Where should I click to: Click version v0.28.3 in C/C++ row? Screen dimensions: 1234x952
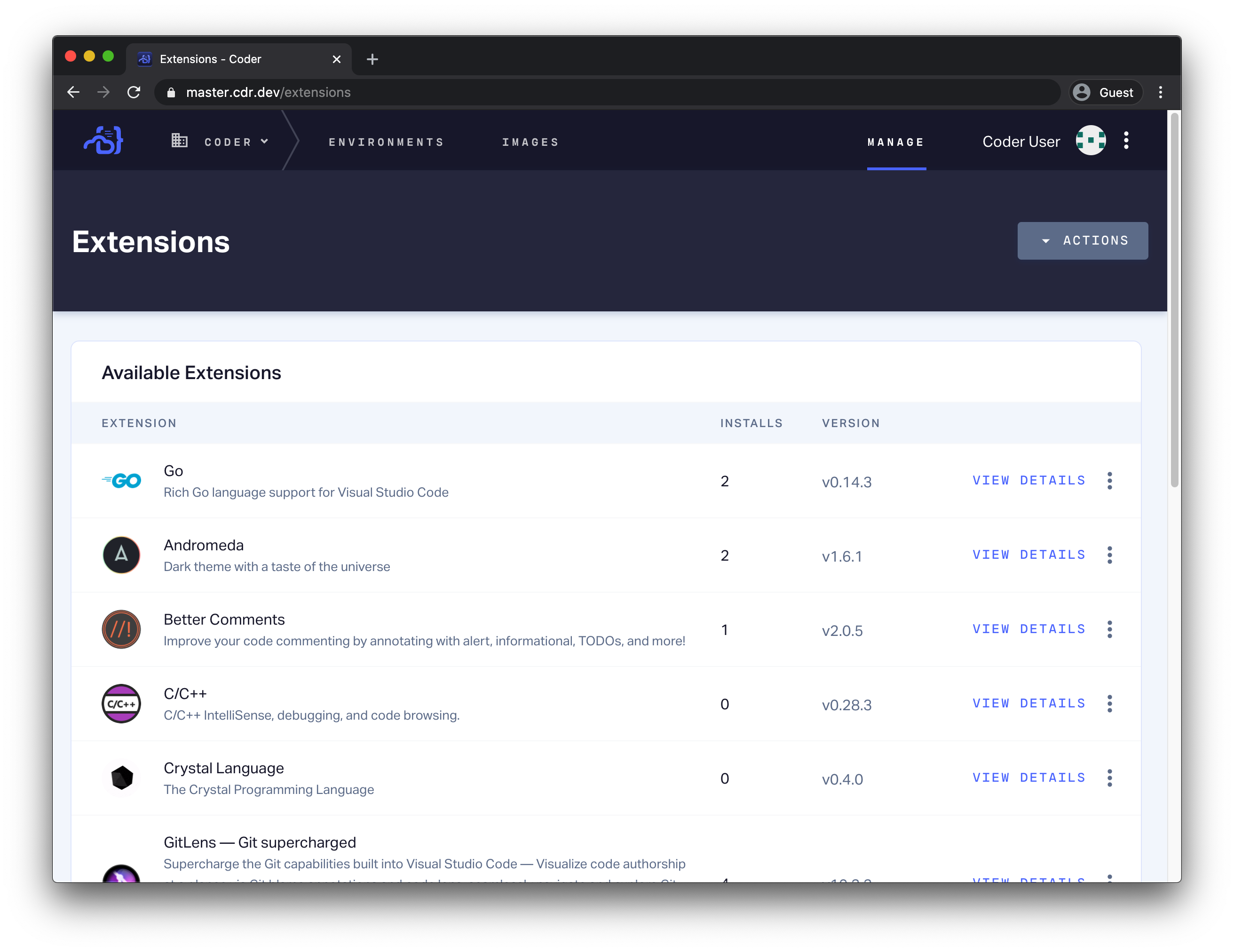[x=846, y=705]
